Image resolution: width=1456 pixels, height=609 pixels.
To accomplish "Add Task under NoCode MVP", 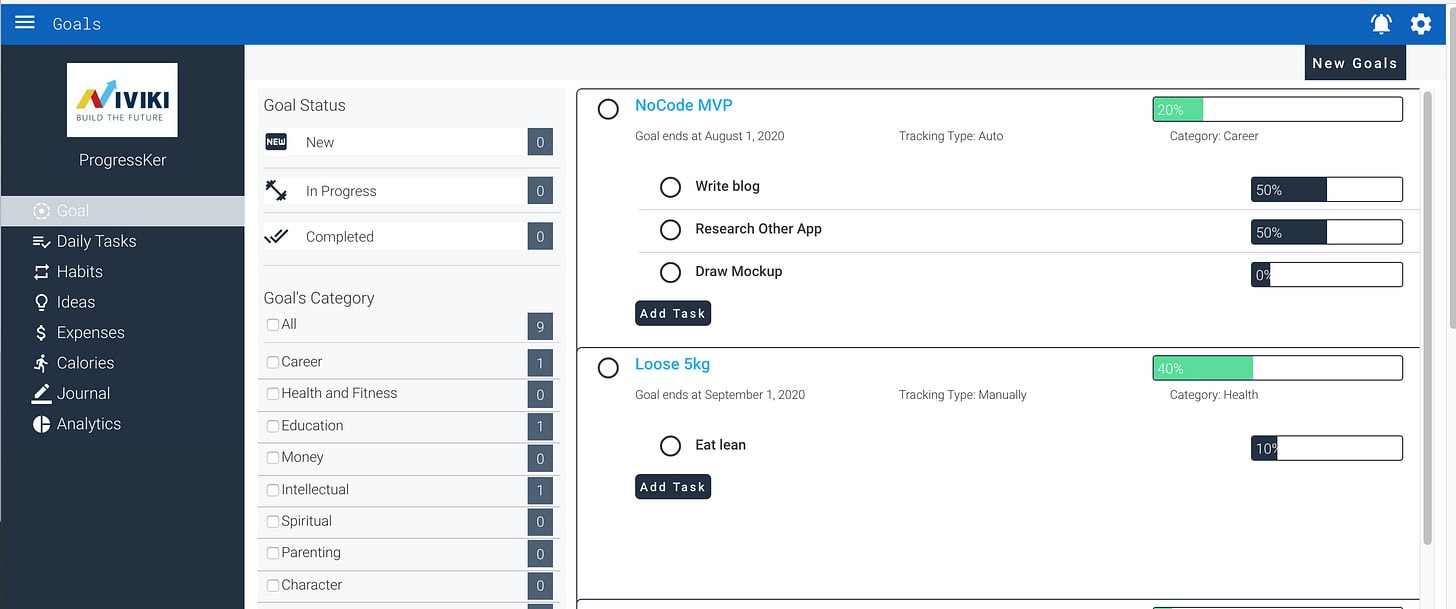I will click(x=673, y=313).
